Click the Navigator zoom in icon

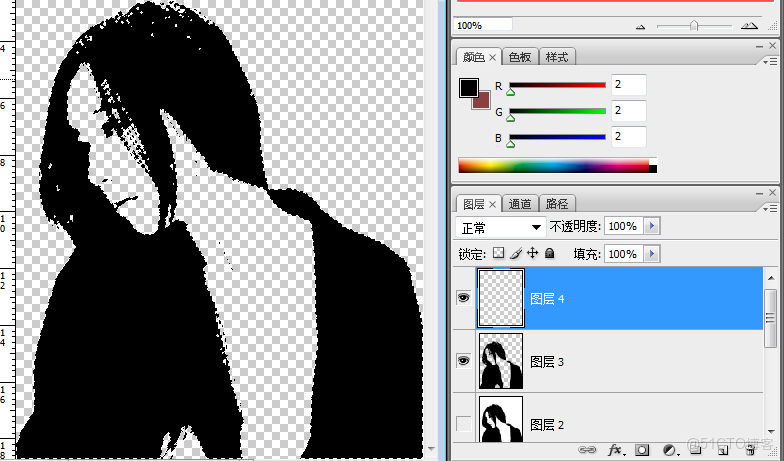pos(749,26)
